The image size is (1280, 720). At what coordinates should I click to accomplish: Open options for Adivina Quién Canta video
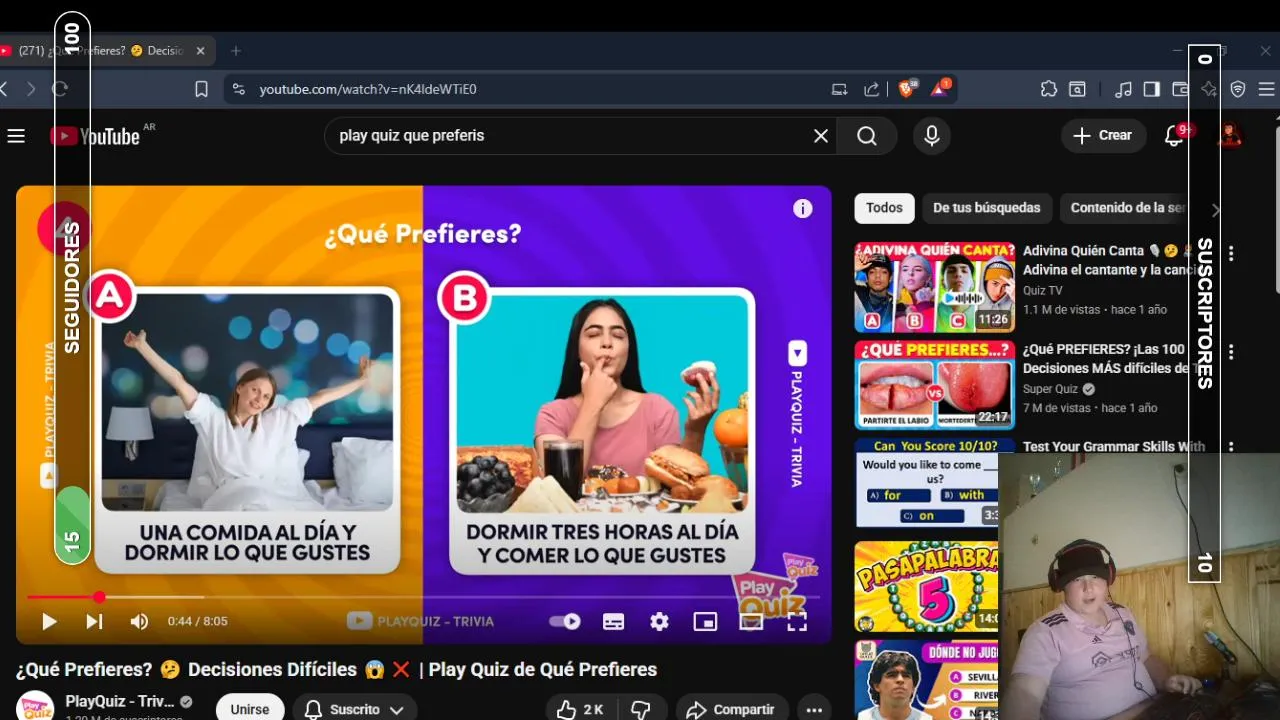[1231, 254]
